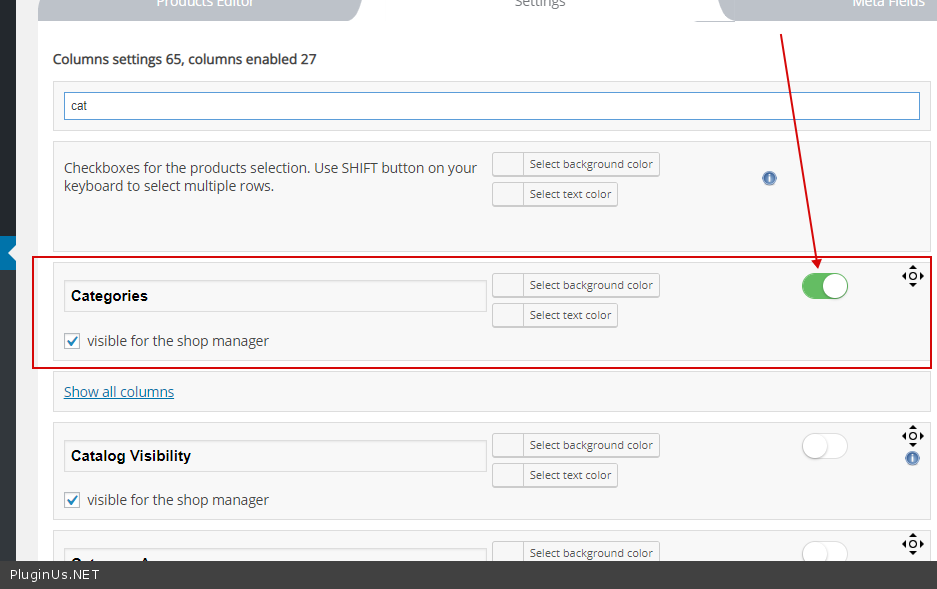Select background color for Categories column
Screen dimensions: 937x589
[576, 286]
